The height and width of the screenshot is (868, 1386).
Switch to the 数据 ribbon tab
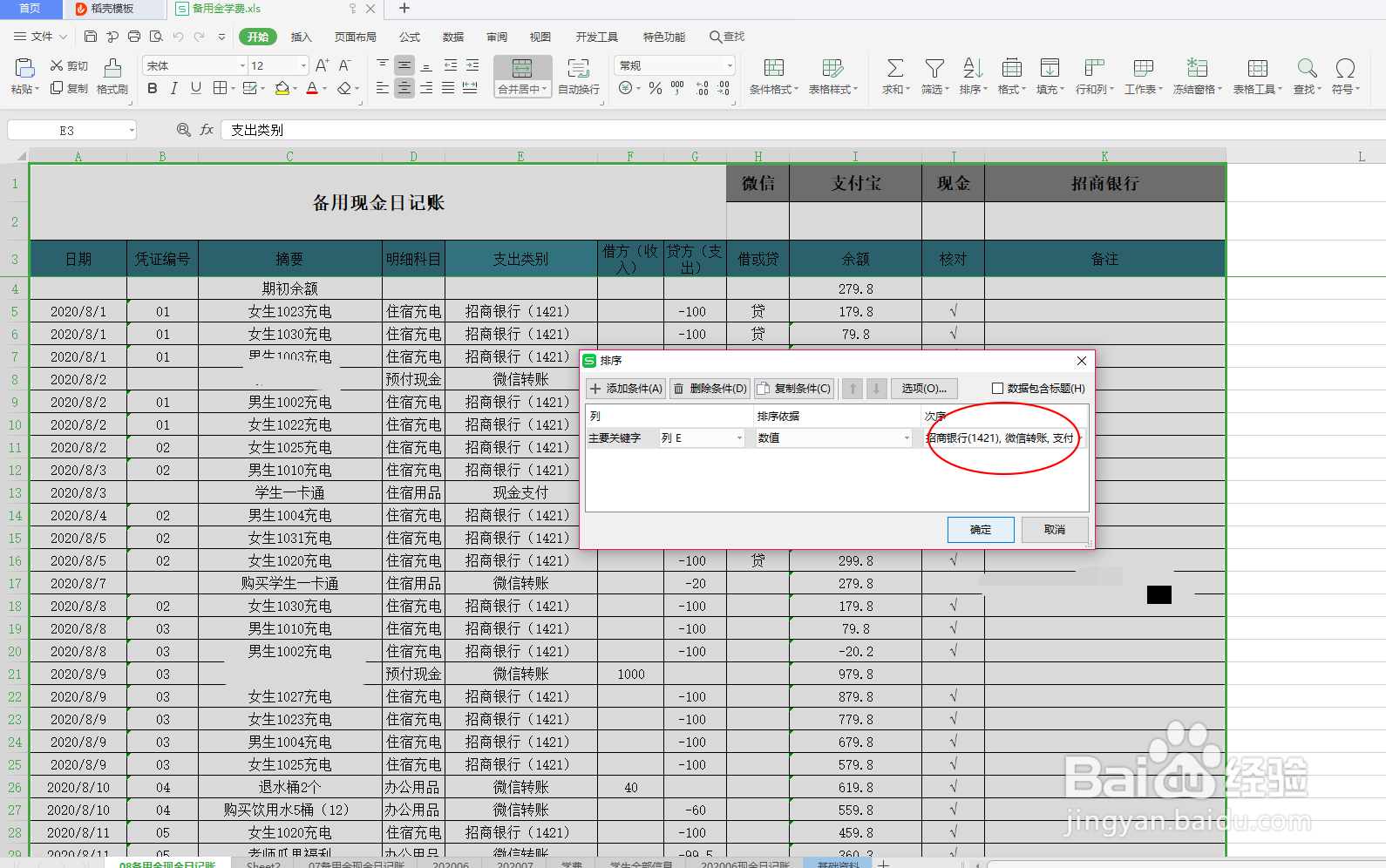(453, 37)
